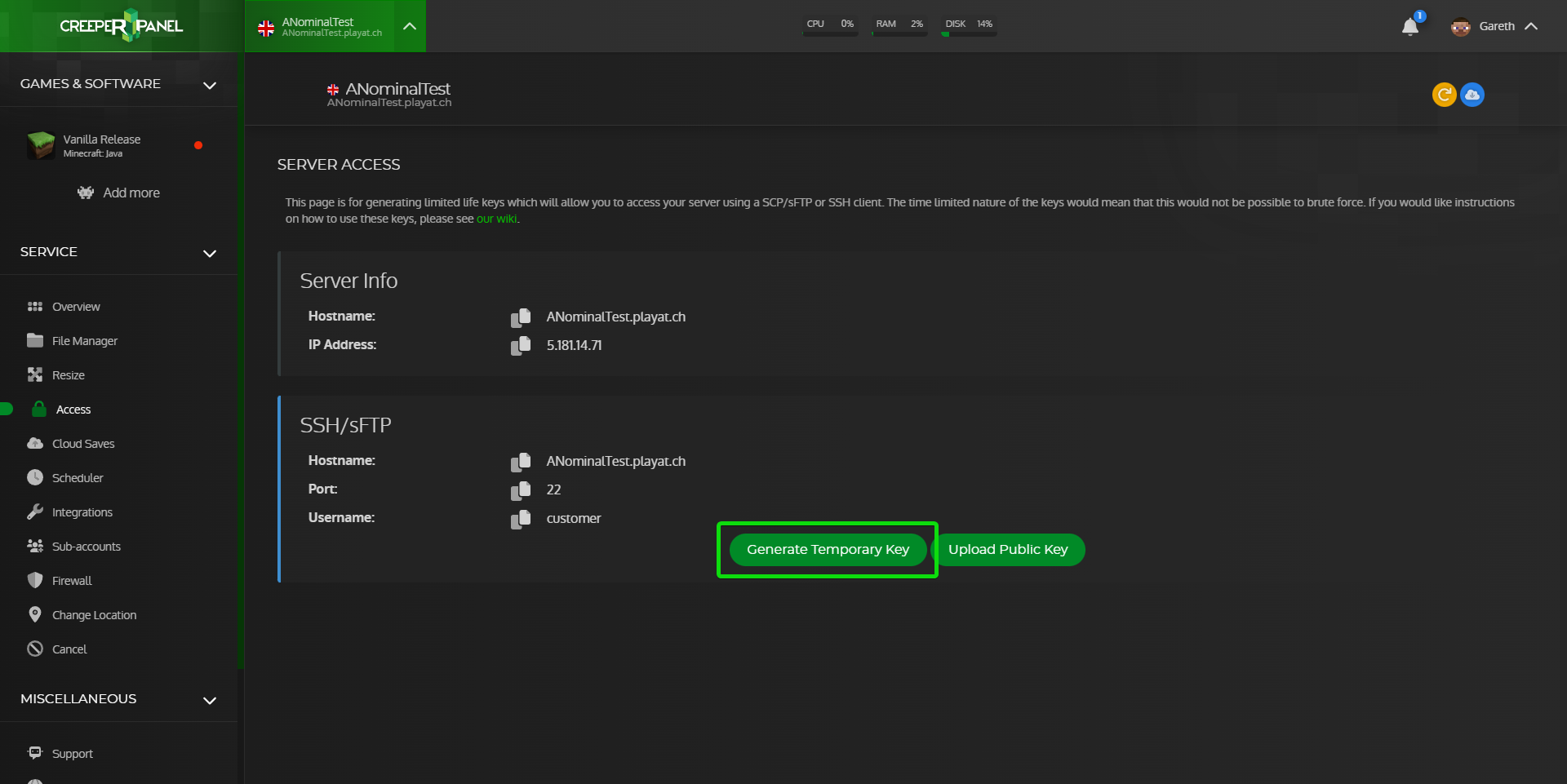Click the green Access lock icon
The width and height of the screenshot is (1567, 784).
[x=38, y=409]
